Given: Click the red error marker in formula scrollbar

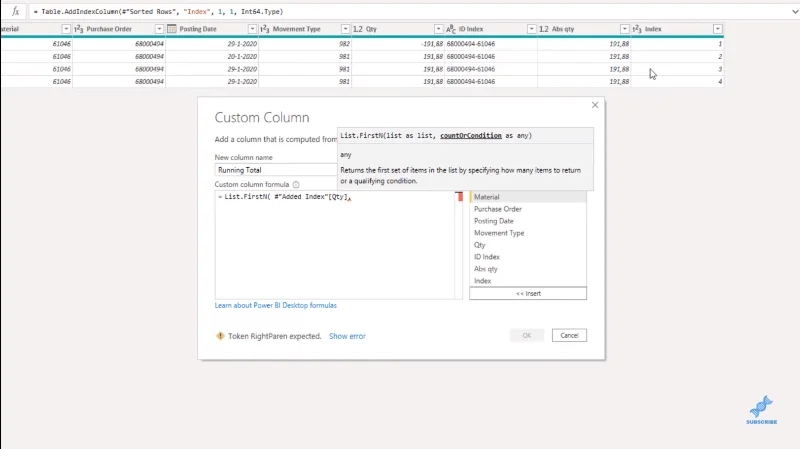Looking at the screenshot, I should [x=460, y=196].
